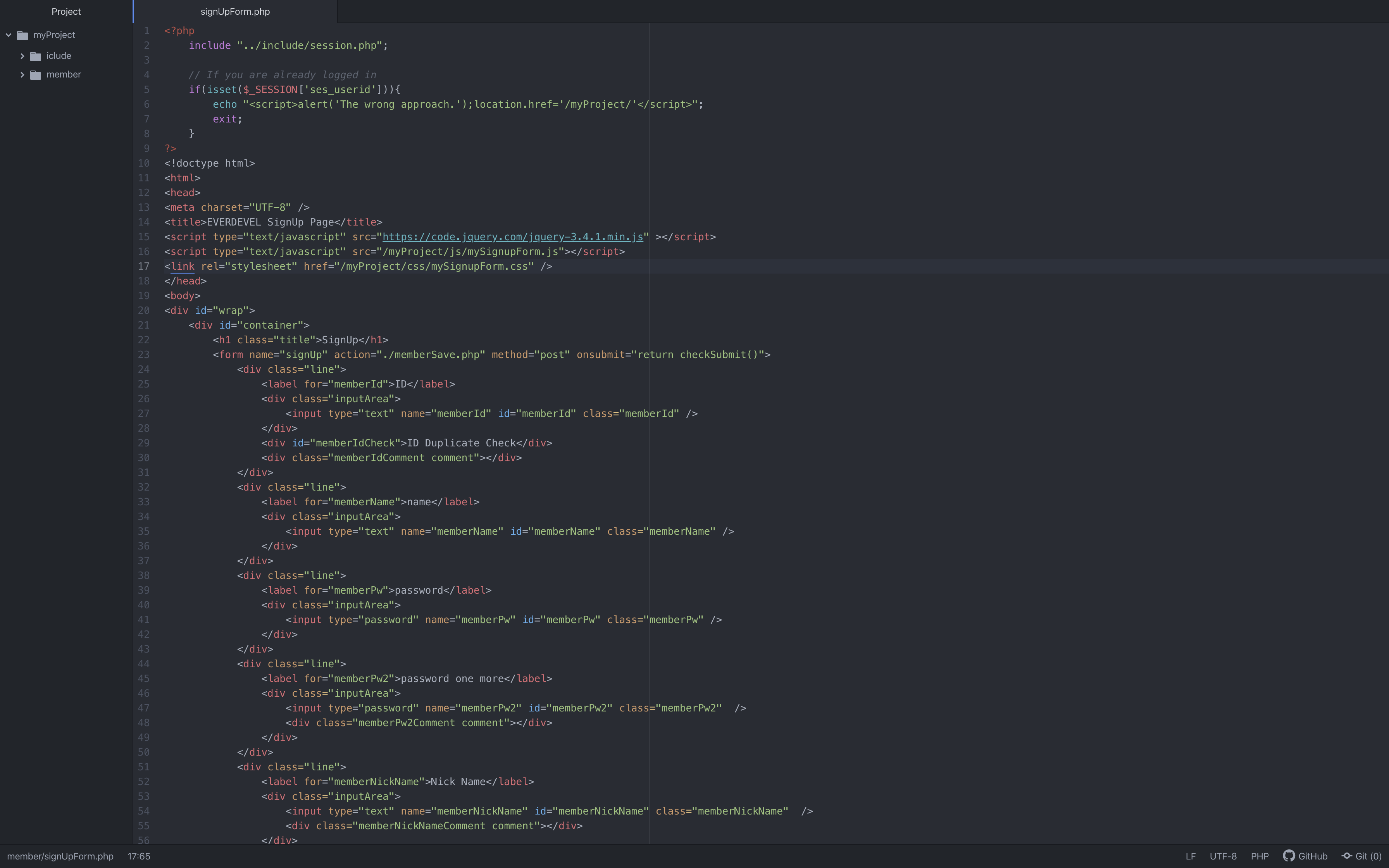
Task: Click the 'return checkSubmit()' onsubmit value
Action: pyautogui.click(x=697, y=355)
